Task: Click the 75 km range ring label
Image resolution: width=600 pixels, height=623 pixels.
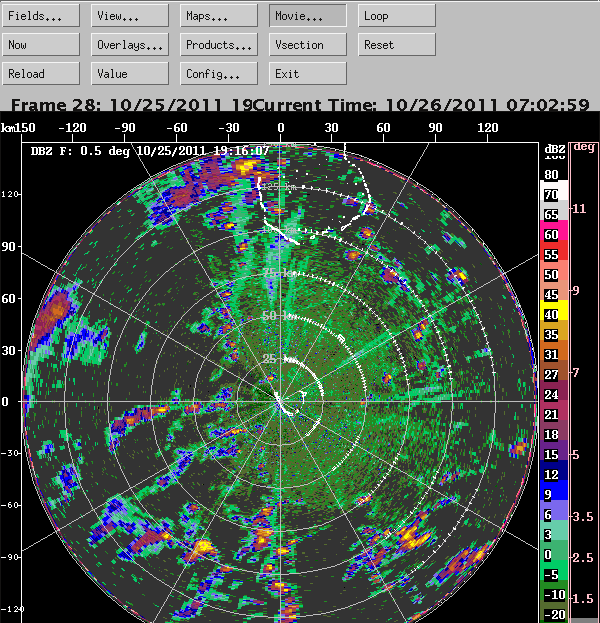Action: pos(279,273)
